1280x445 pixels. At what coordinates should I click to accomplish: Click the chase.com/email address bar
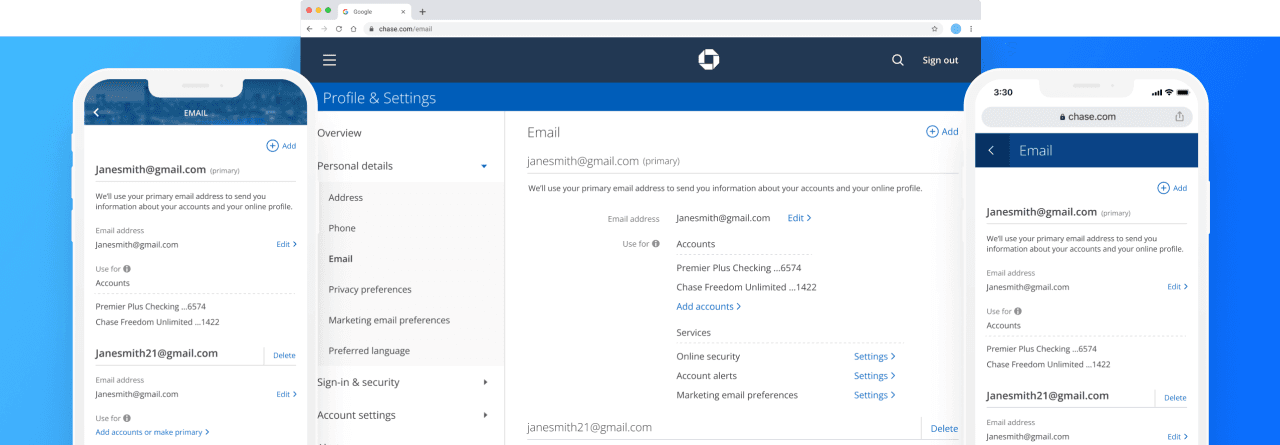[652, 29]
